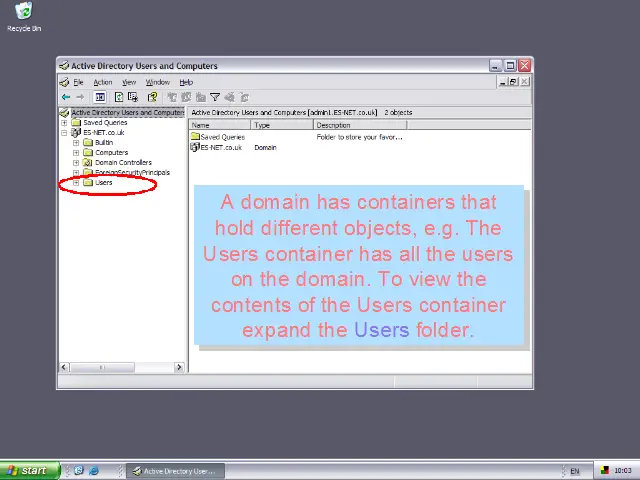Select Domain Controllers in tree

123,162
